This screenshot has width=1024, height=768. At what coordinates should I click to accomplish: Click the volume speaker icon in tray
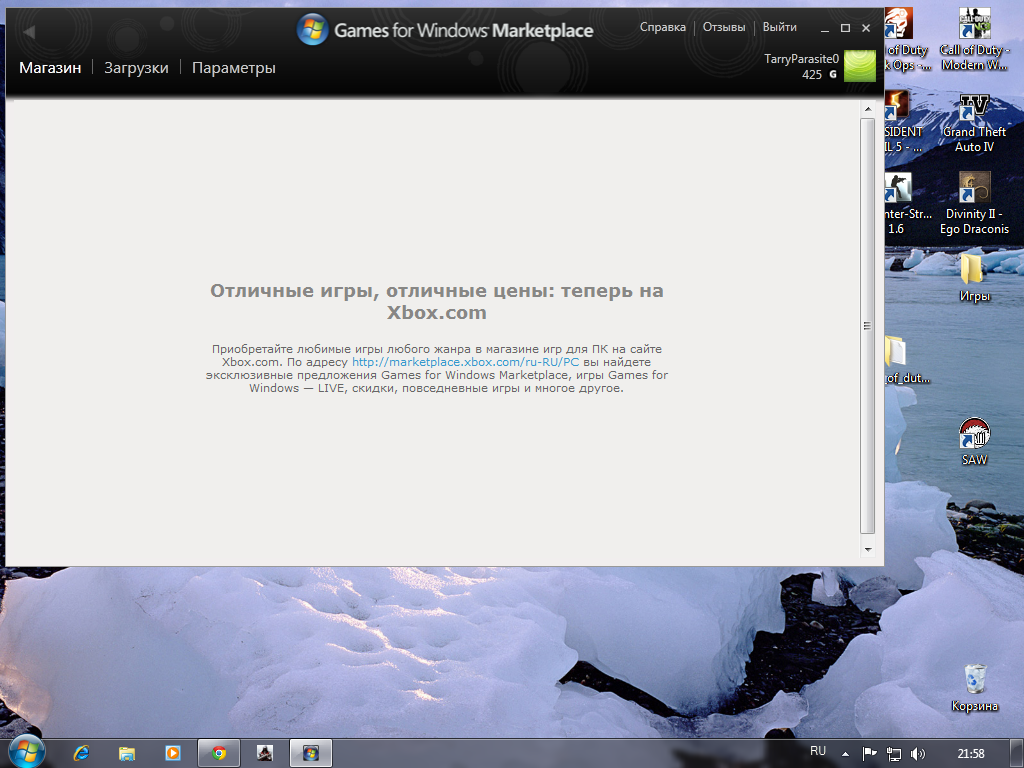[918, 753]
